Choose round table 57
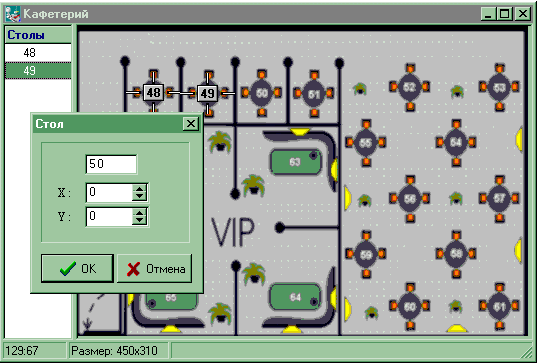538x364 pixels. [x=499, y=198]
